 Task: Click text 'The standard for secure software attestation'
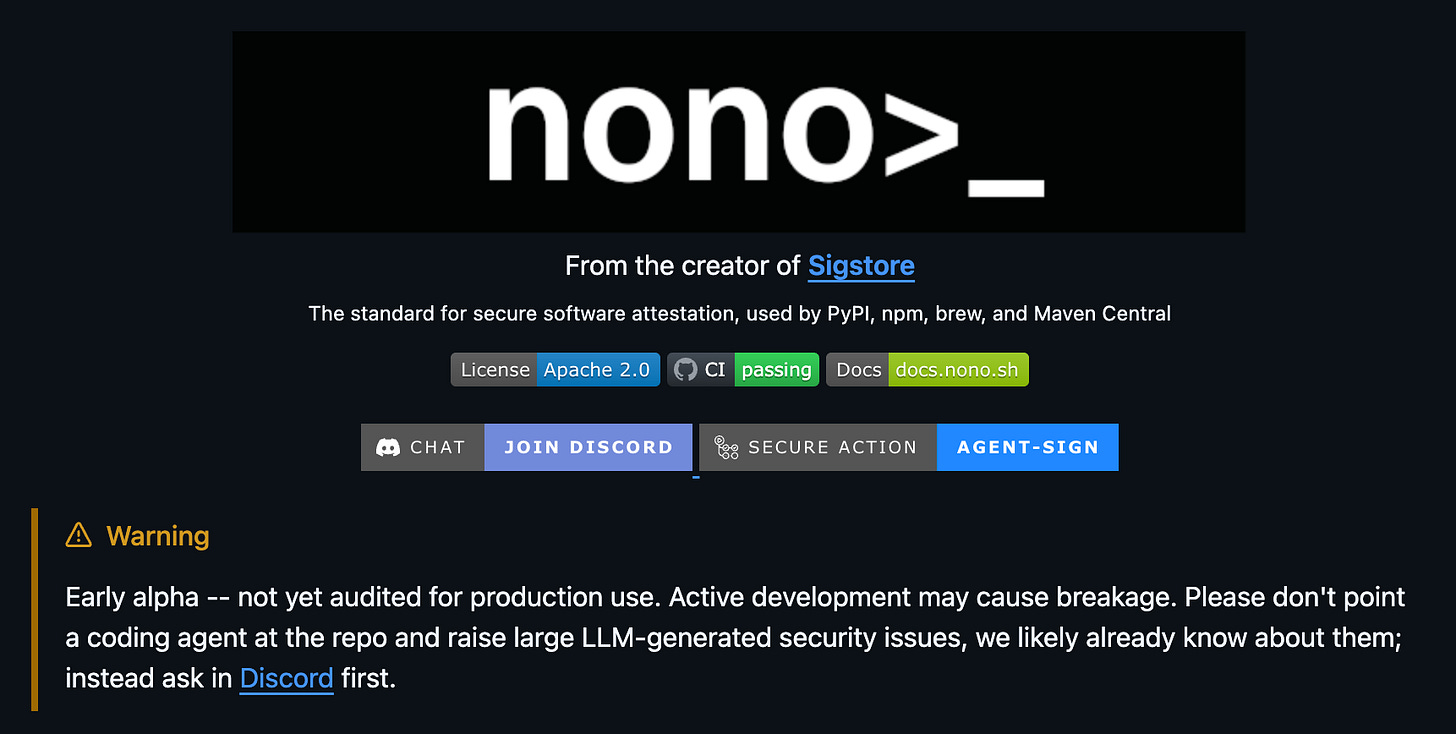(x=525, y=314)
